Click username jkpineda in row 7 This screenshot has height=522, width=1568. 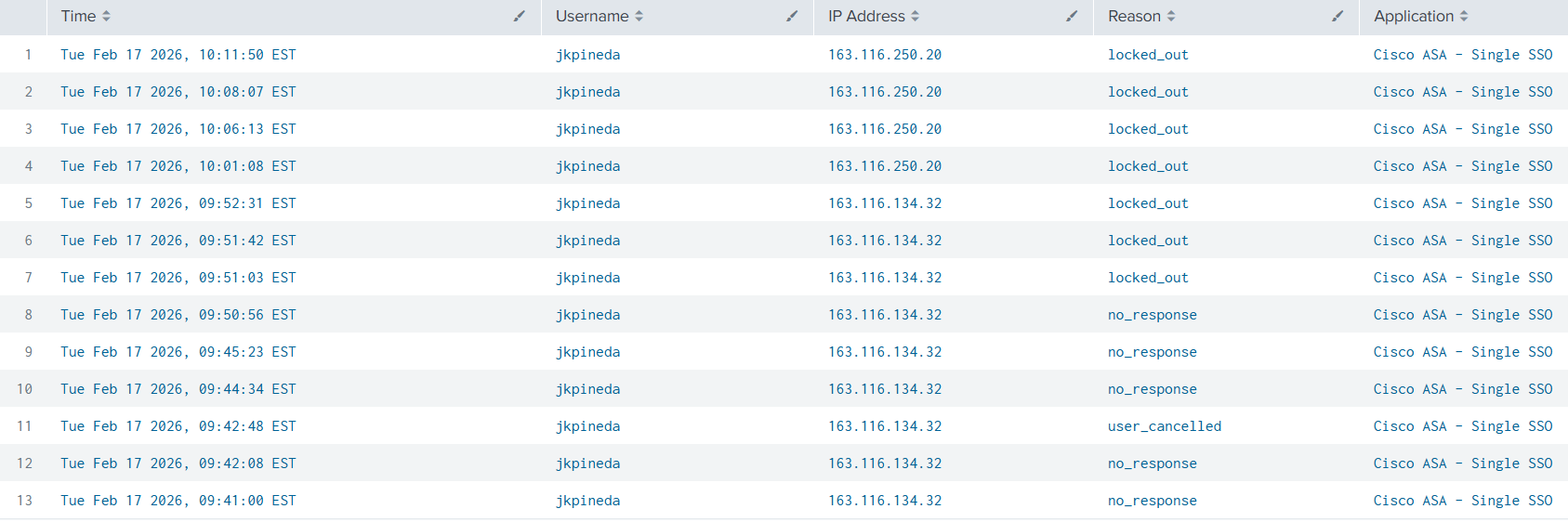(587, 278)
